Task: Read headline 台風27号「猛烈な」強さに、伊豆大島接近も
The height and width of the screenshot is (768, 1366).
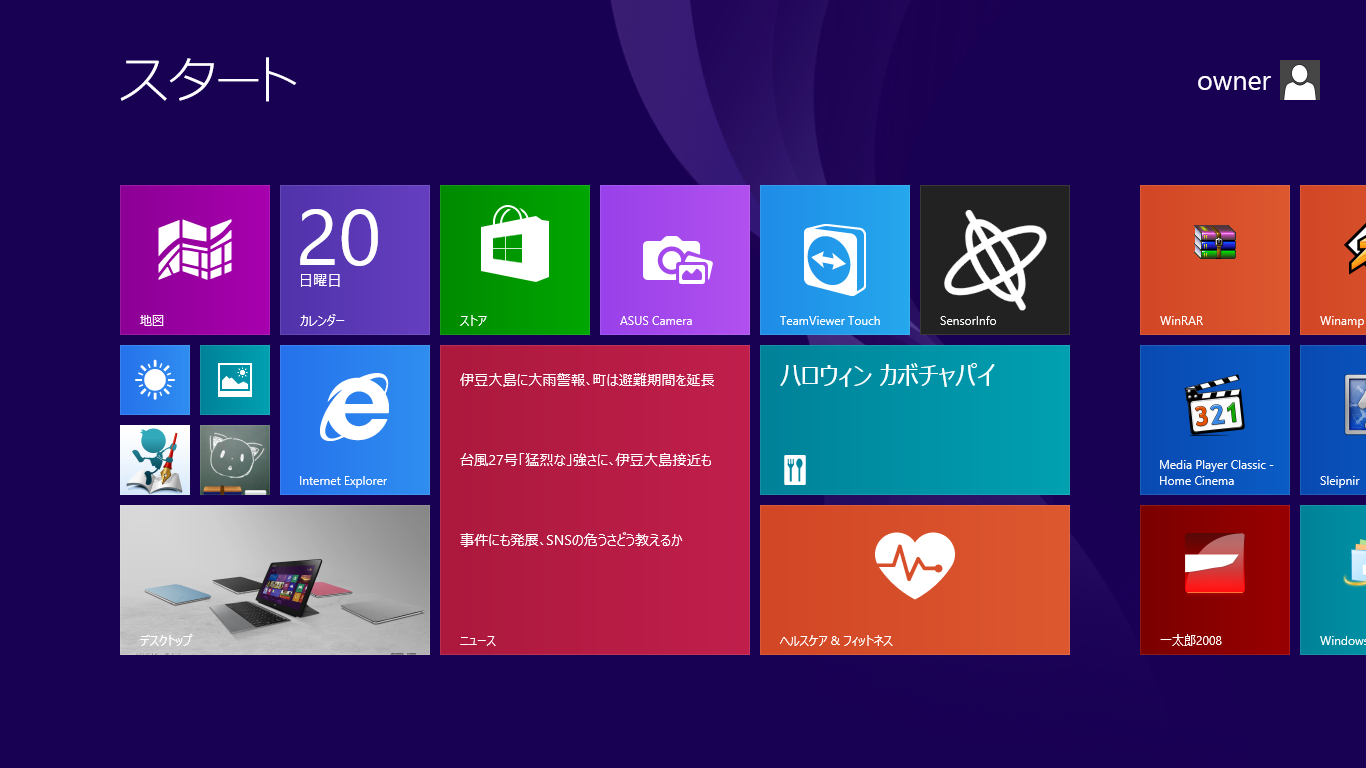Action: [x=586, y=460]
